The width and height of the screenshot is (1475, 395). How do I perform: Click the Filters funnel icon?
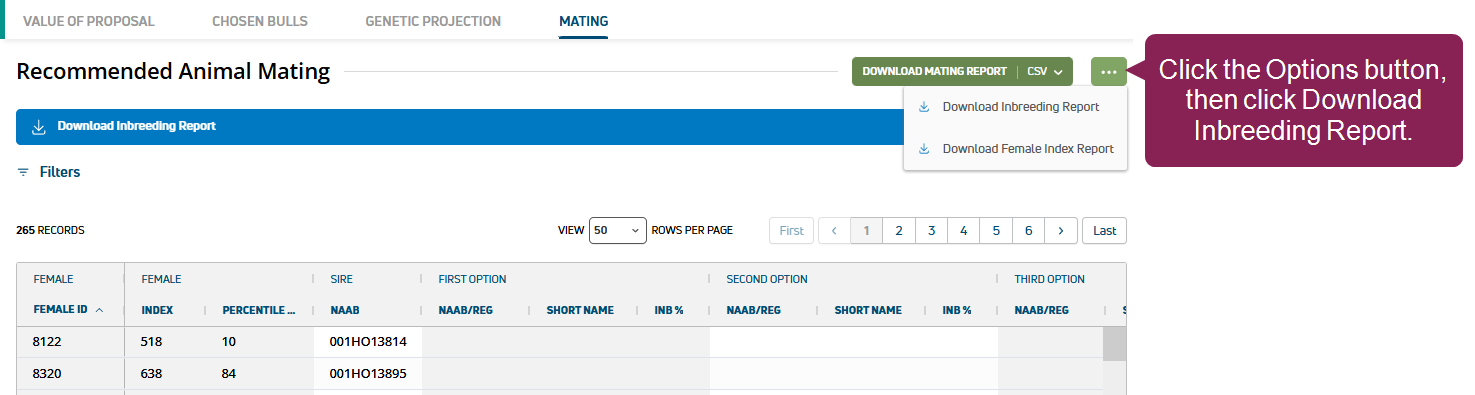click(23, 172)
